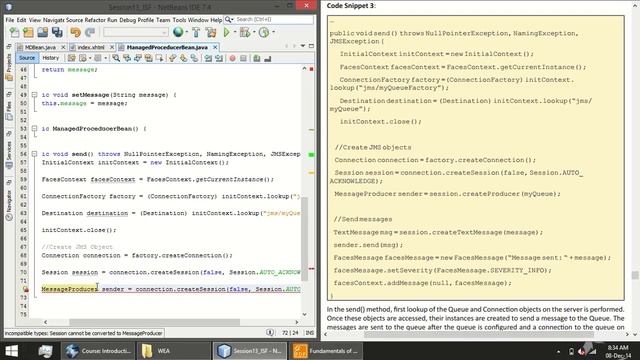Switch to the index.xhtml tab

[x=91, y=47]
